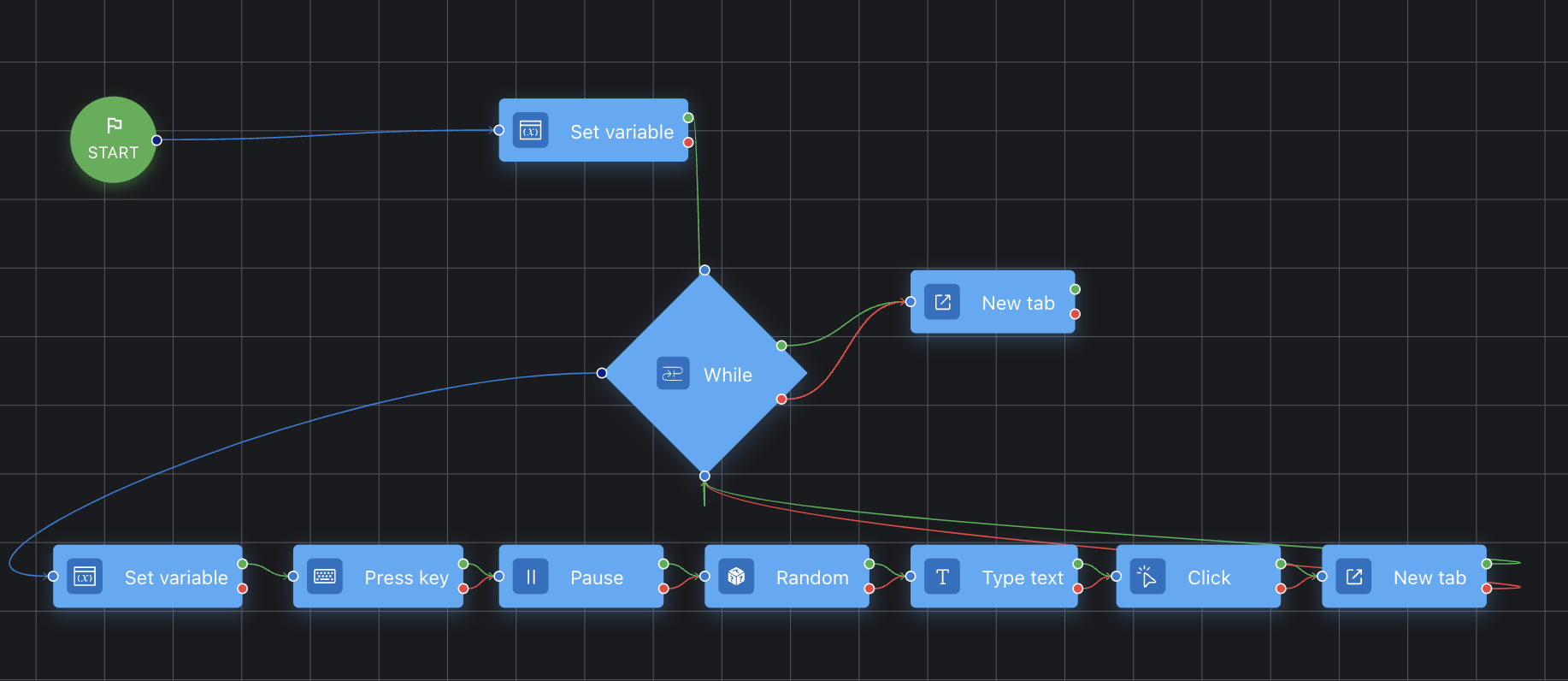Click While diamond bottom port
Screen dimensions: 1568x681
[704, 476]
